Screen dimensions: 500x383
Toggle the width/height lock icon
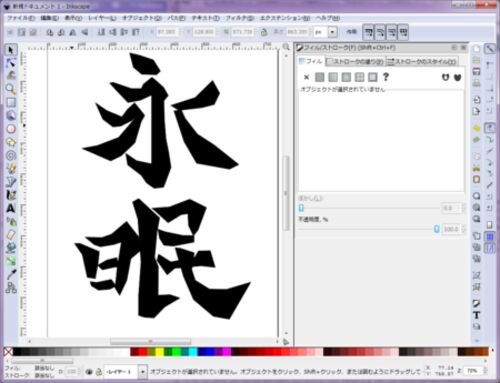pos(264,32)
